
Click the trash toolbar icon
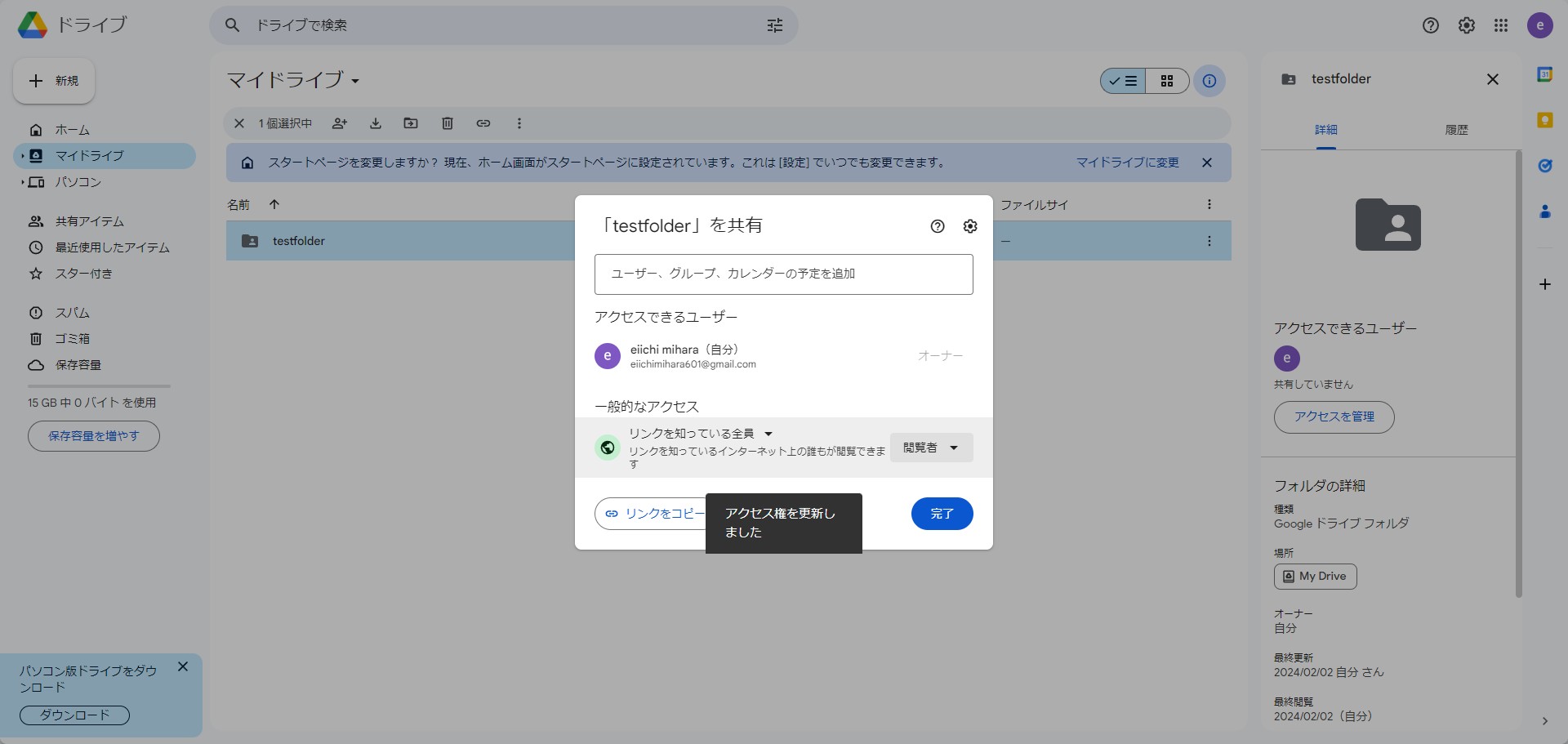448,123
